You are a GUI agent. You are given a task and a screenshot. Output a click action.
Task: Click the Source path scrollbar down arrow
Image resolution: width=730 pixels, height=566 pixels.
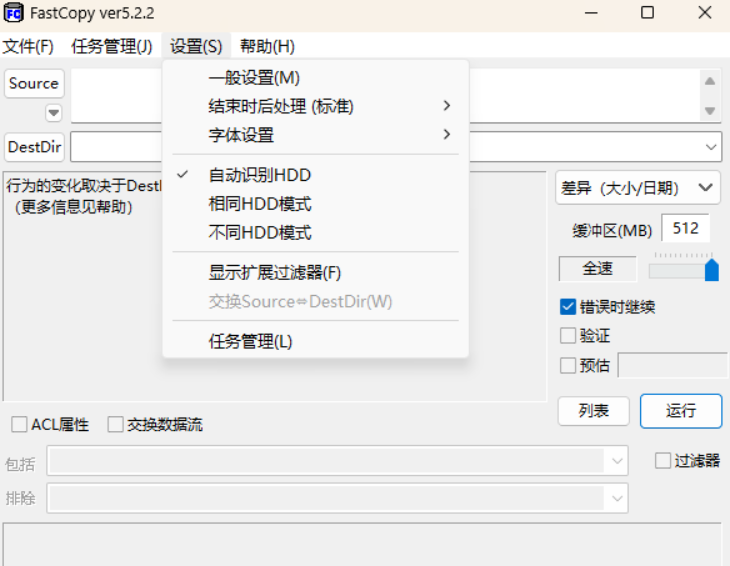710,111
